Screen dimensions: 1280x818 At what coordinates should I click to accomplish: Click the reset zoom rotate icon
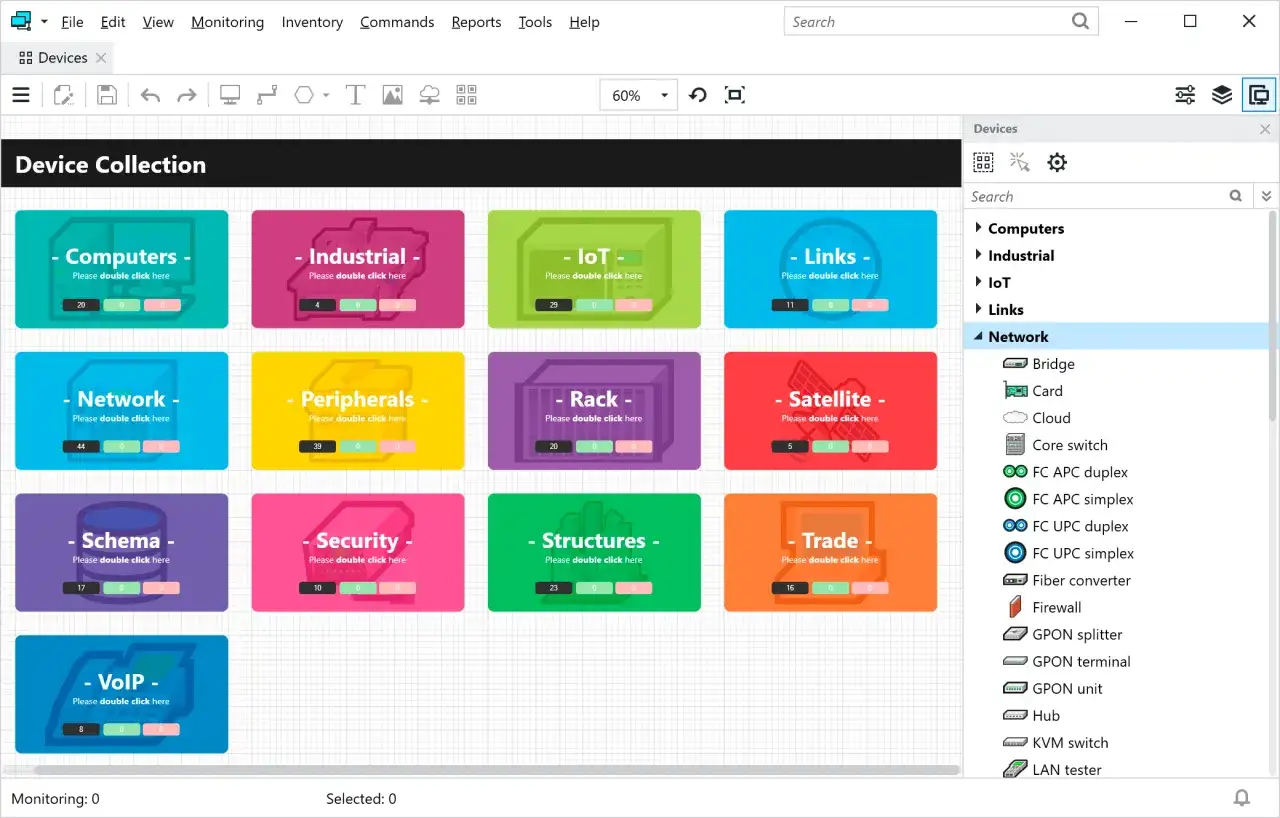[x=698, y=95]
